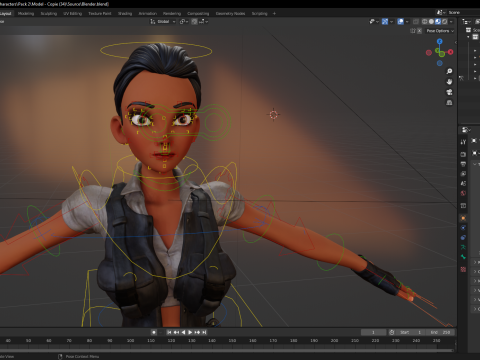Open the Armature data properties tab
Viewport: 480px width, 360px height.
point(463,247)
